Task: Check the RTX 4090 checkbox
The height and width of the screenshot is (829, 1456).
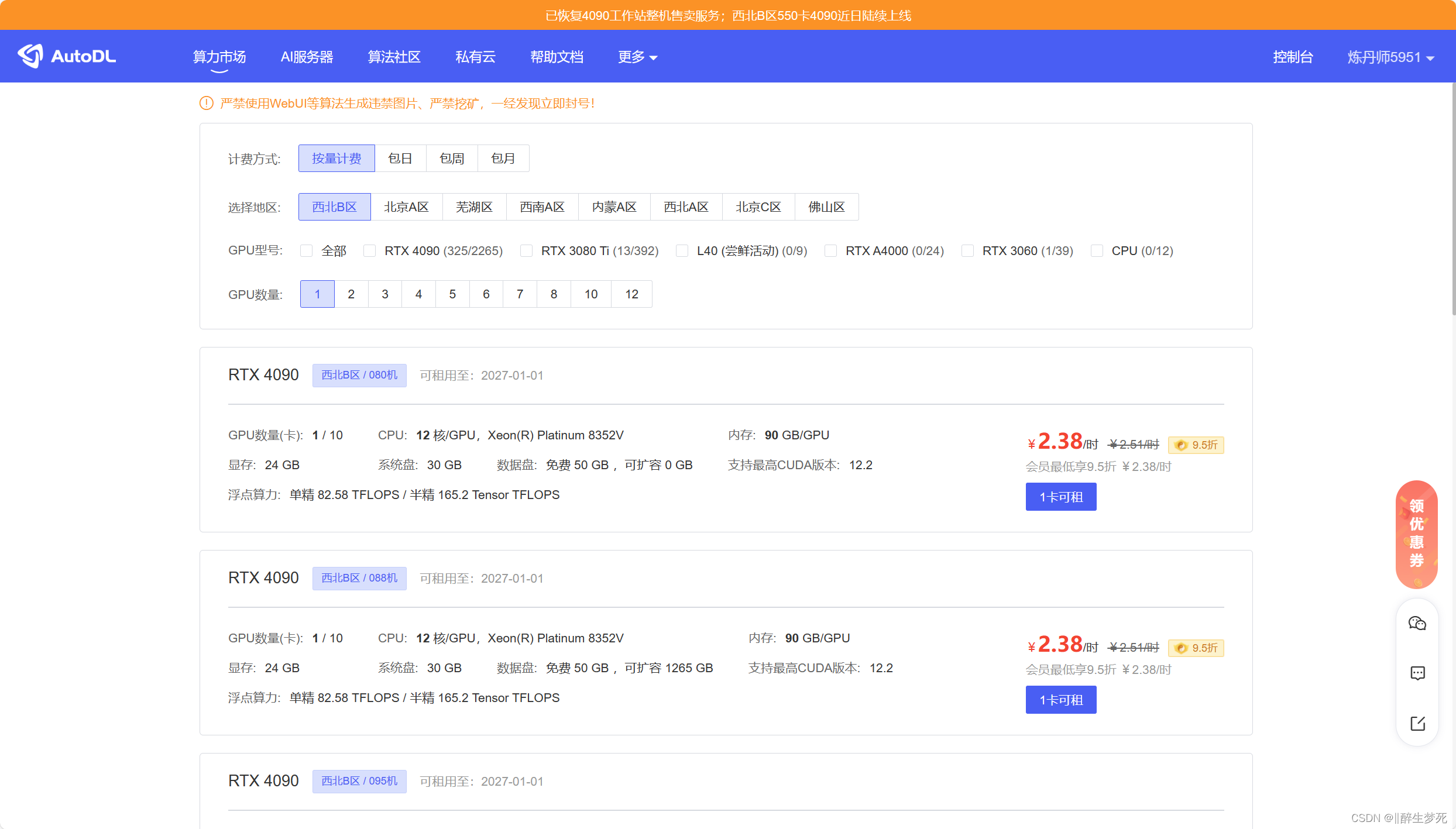Action: click(369, 251)
